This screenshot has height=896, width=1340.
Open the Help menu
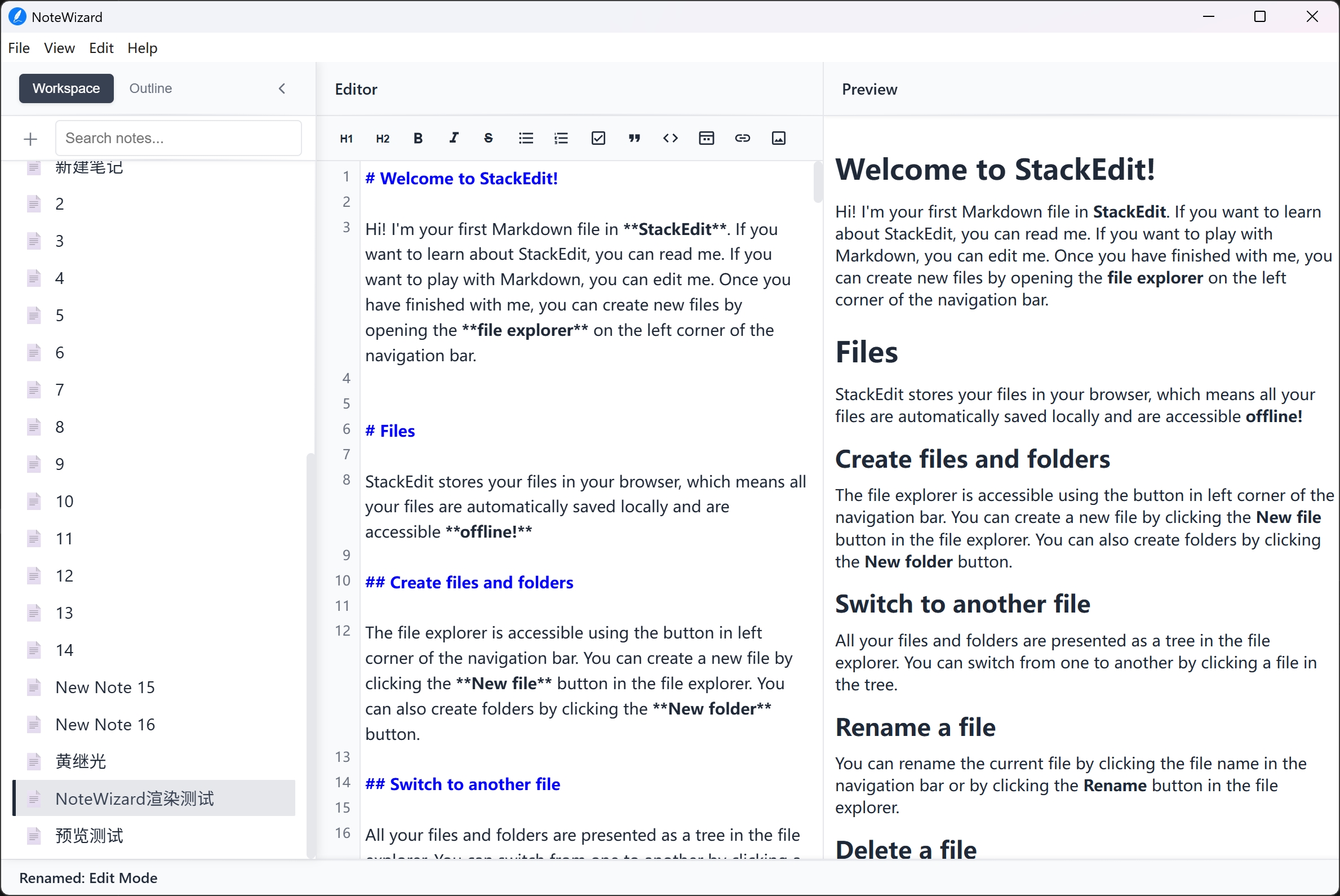143,48
